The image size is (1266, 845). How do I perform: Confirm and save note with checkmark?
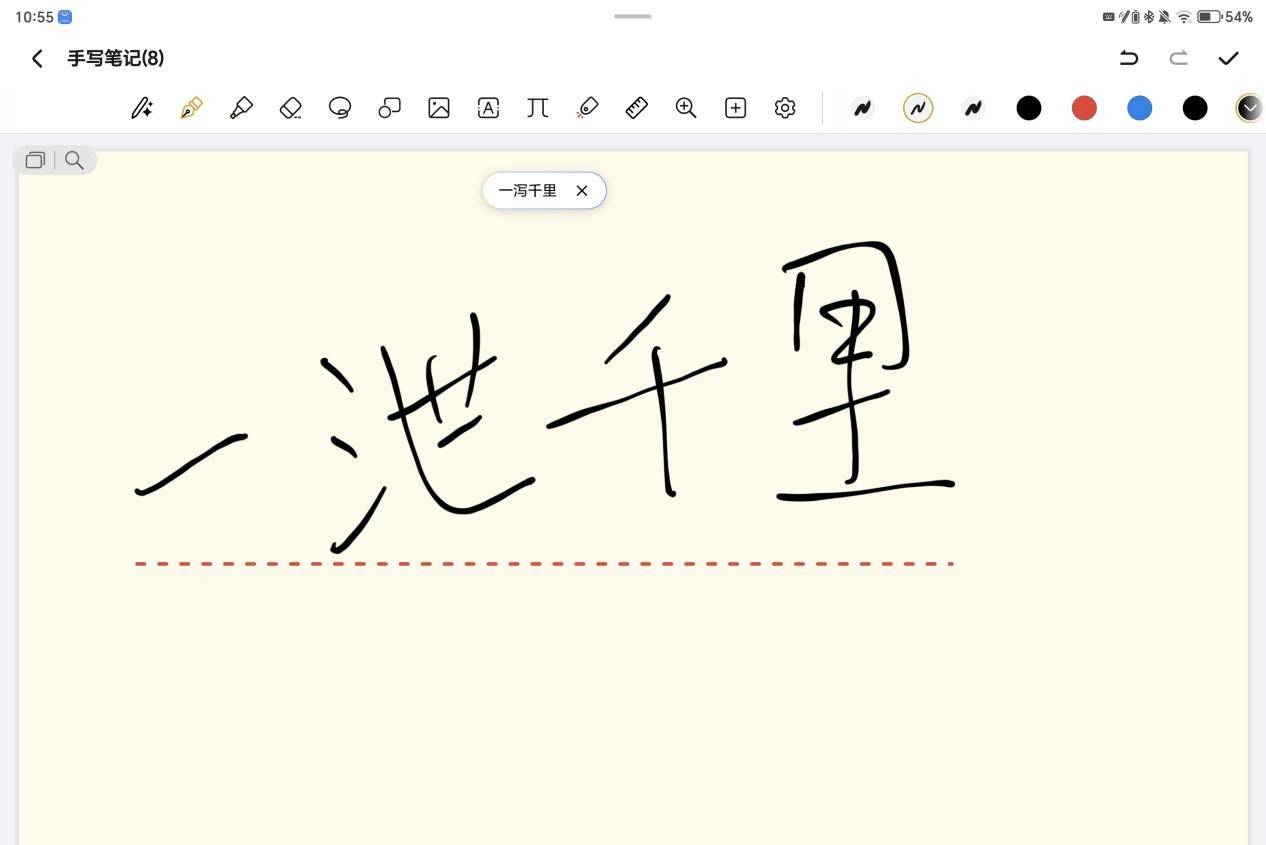(1229, 58)
